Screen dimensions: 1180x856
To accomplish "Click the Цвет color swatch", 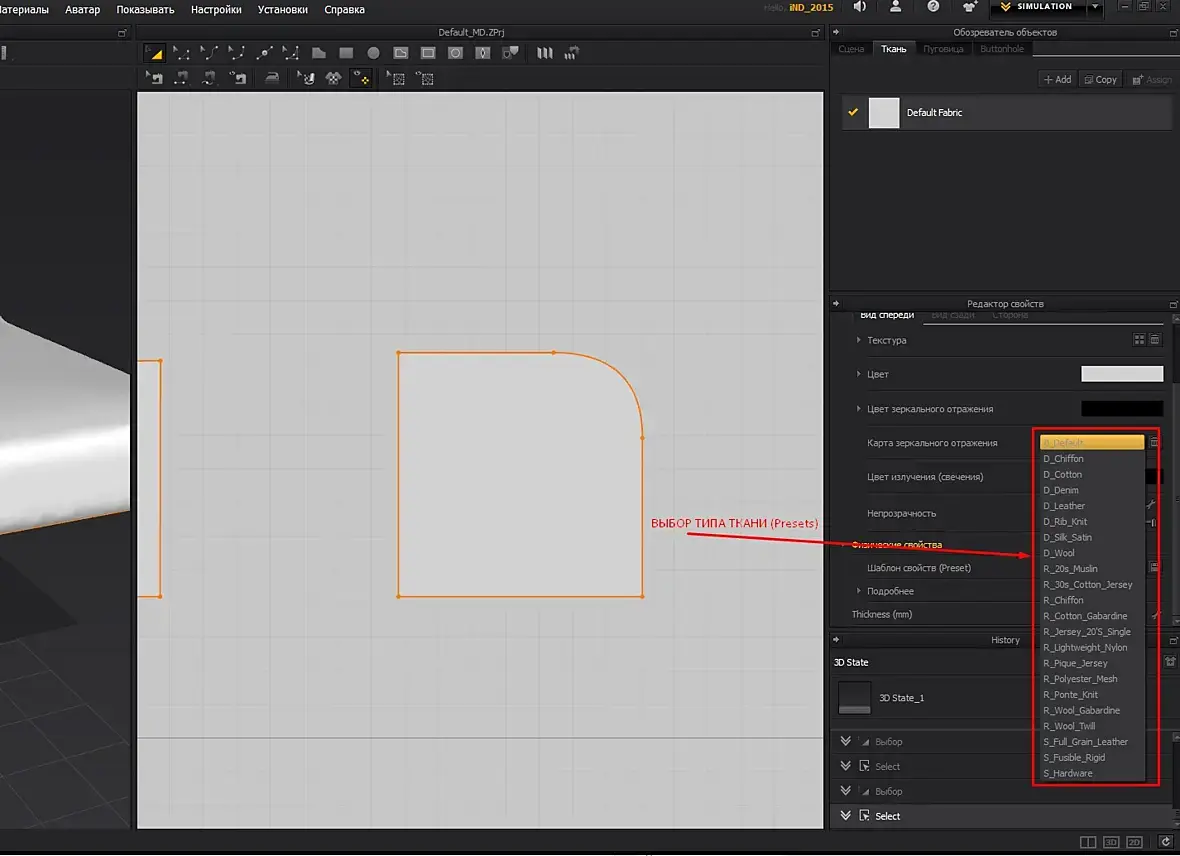I will pyautogui.click(x=1121, y=374).
